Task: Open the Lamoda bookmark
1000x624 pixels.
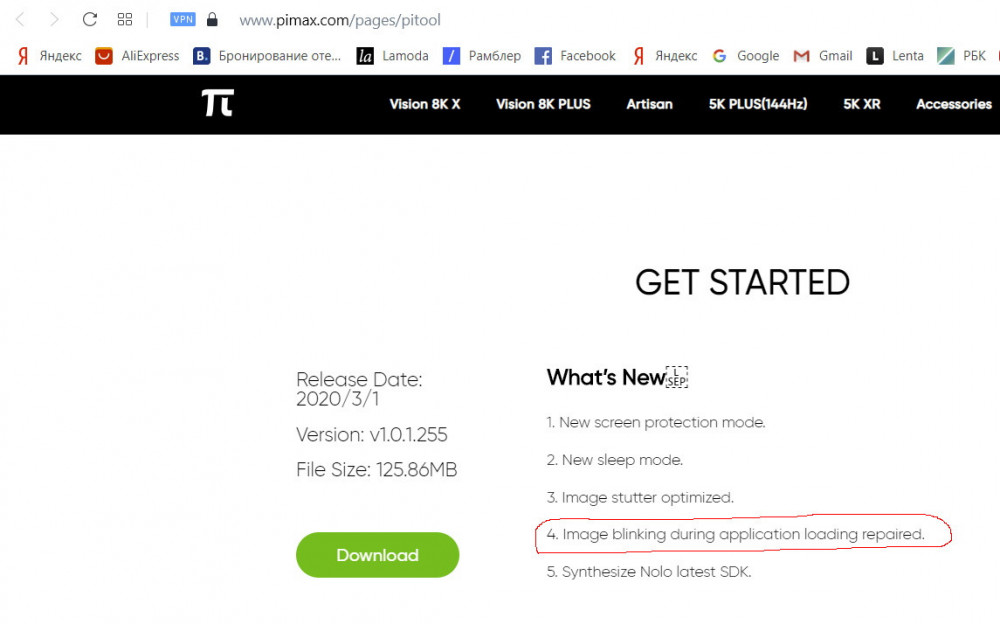Action: click(x=393, y=56)
